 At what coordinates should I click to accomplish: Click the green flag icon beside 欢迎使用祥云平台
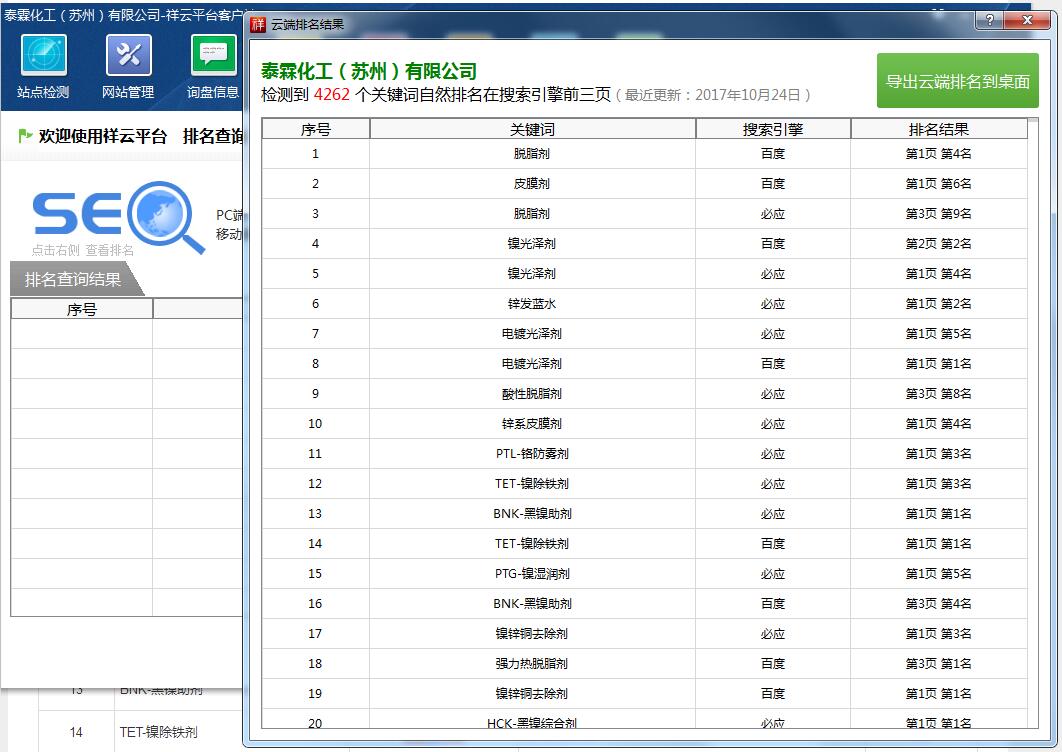pos(25,136)
